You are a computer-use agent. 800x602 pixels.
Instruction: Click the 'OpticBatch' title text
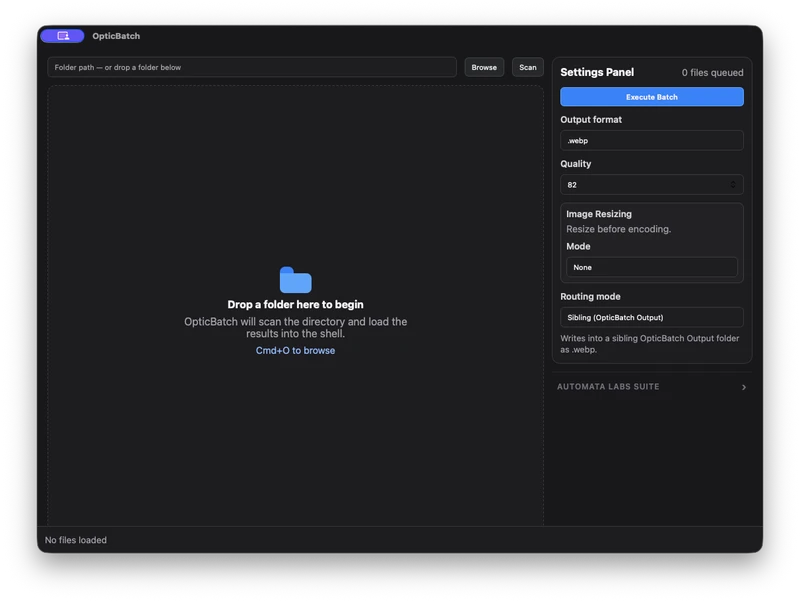coord(116,36)
